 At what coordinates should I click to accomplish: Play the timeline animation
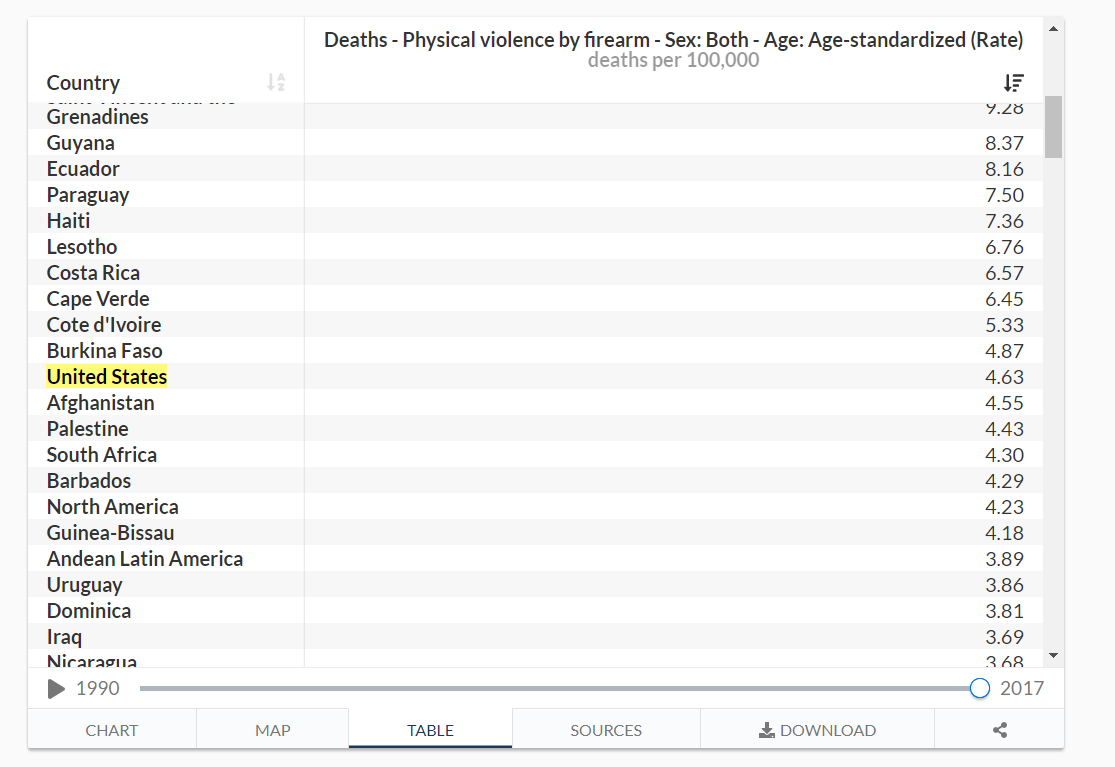56,689
